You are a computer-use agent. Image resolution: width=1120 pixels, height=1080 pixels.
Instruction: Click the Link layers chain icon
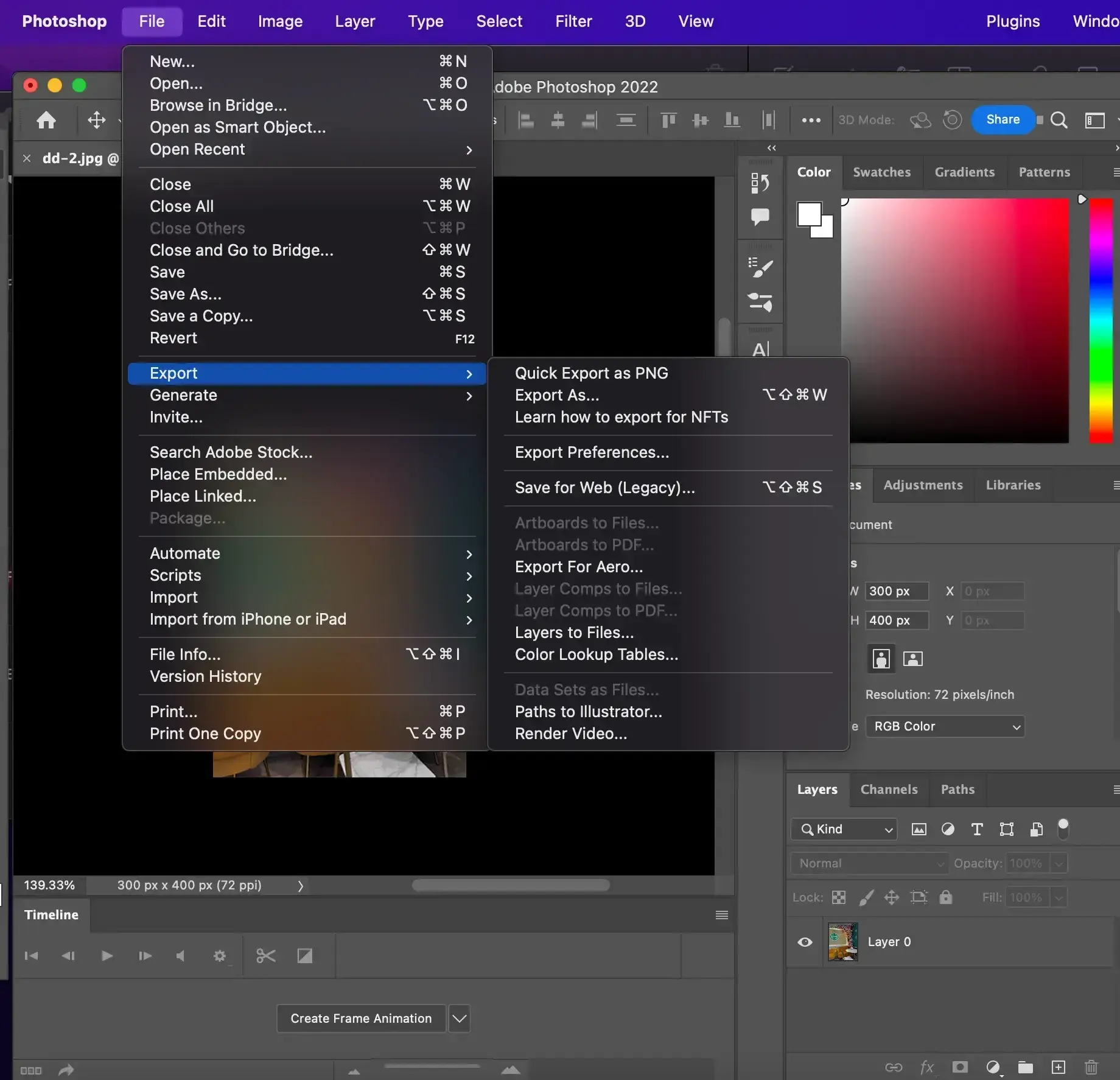(x=894, y=1067)
